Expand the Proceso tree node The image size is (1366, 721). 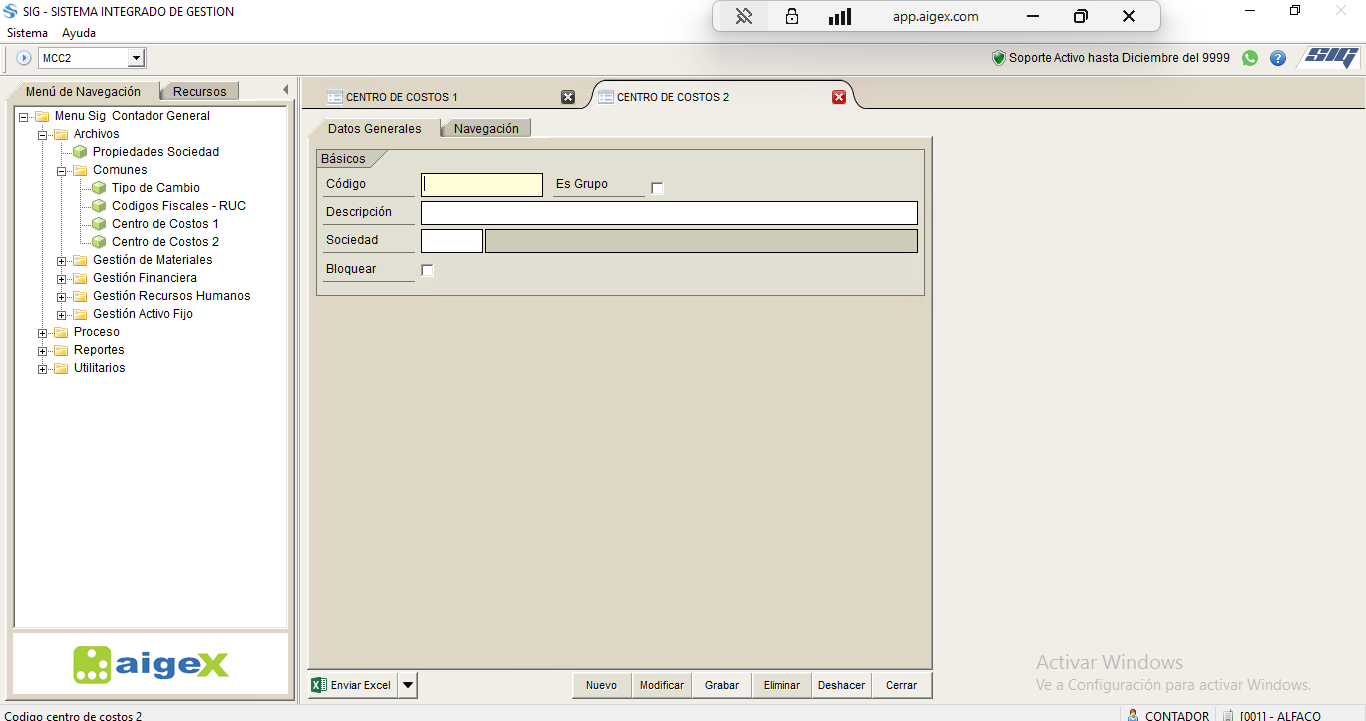42,333
